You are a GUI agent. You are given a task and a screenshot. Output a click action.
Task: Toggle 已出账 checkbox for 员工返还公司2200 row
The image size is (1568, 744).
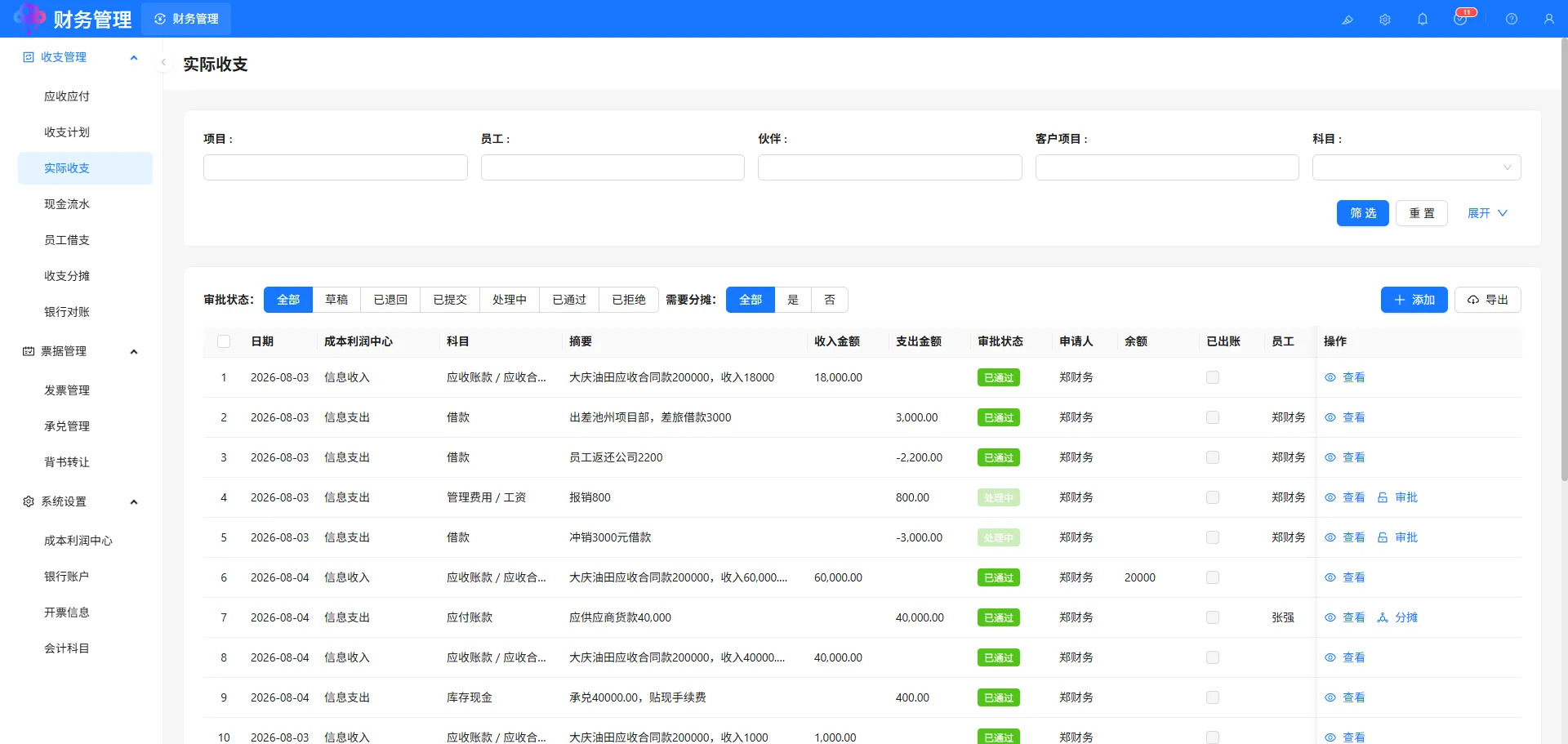pos(1213,457)
